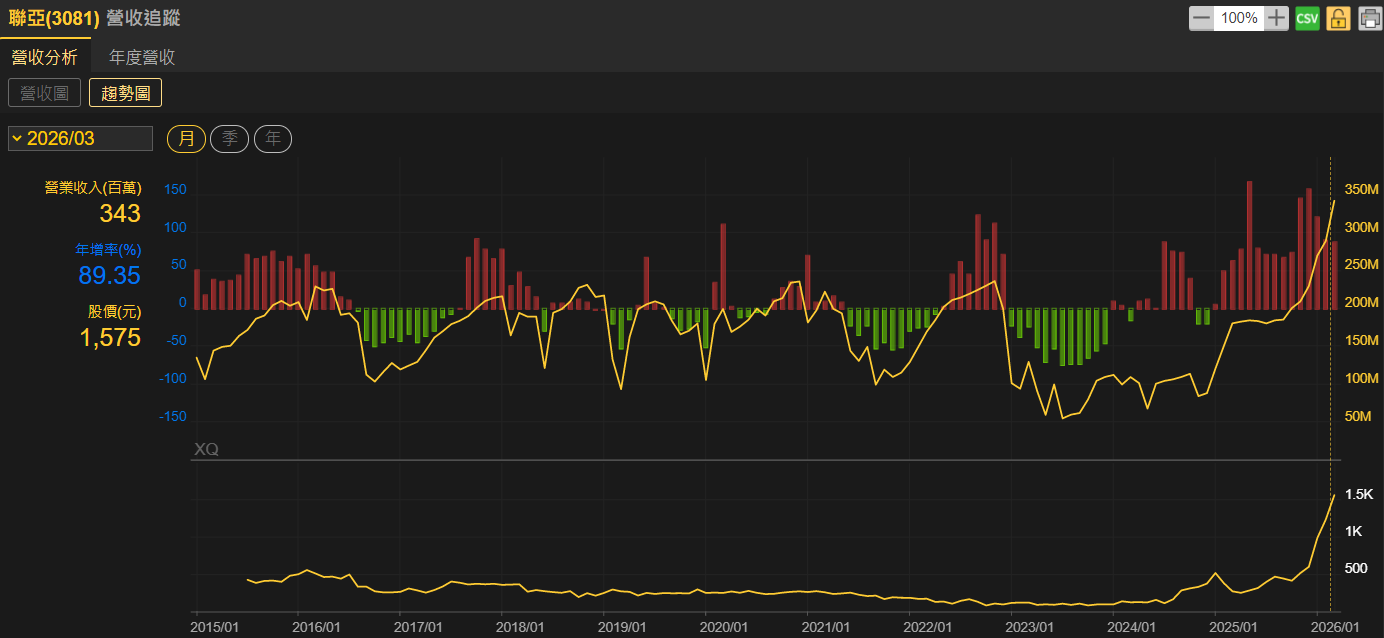
Task: Select the 趨勢圖 view button
Action: [x=125, y=93]
